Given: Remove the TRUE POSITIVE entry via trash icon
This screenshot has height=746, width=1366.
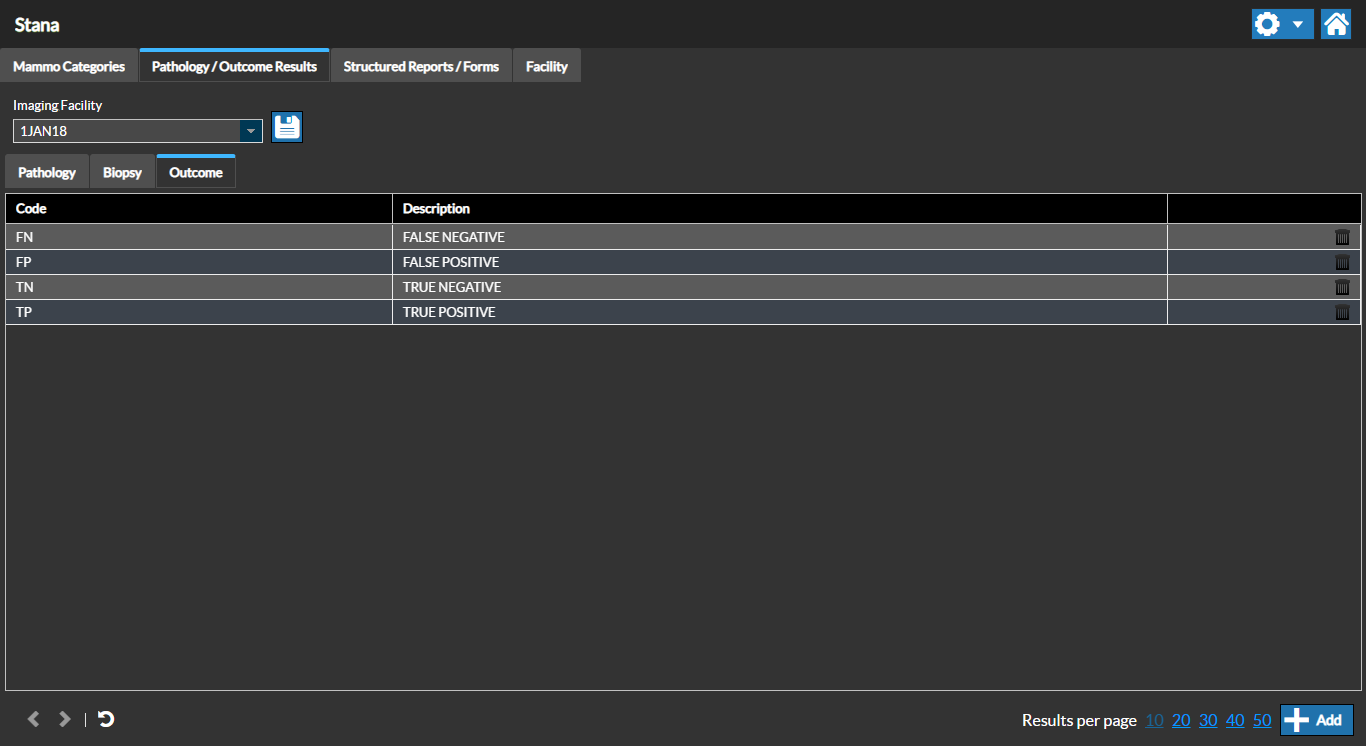Looking at the screenshot, I should pyautogui.click(x=1342, y=312).
